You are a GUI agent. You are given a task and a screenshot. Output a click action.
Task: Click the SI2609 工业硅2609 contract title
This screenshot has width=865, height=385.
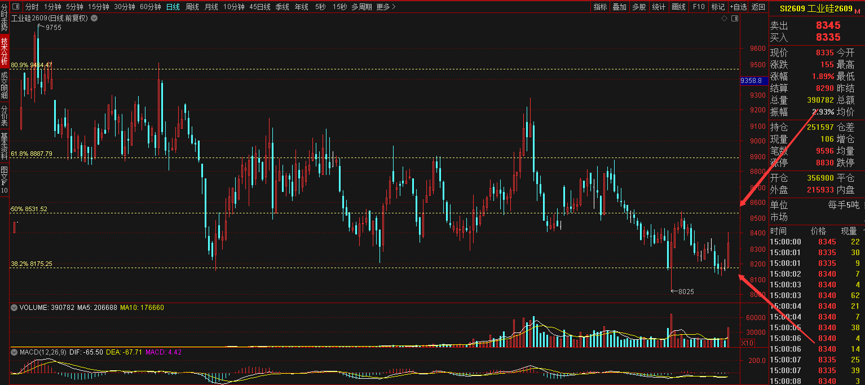(815, 9)
